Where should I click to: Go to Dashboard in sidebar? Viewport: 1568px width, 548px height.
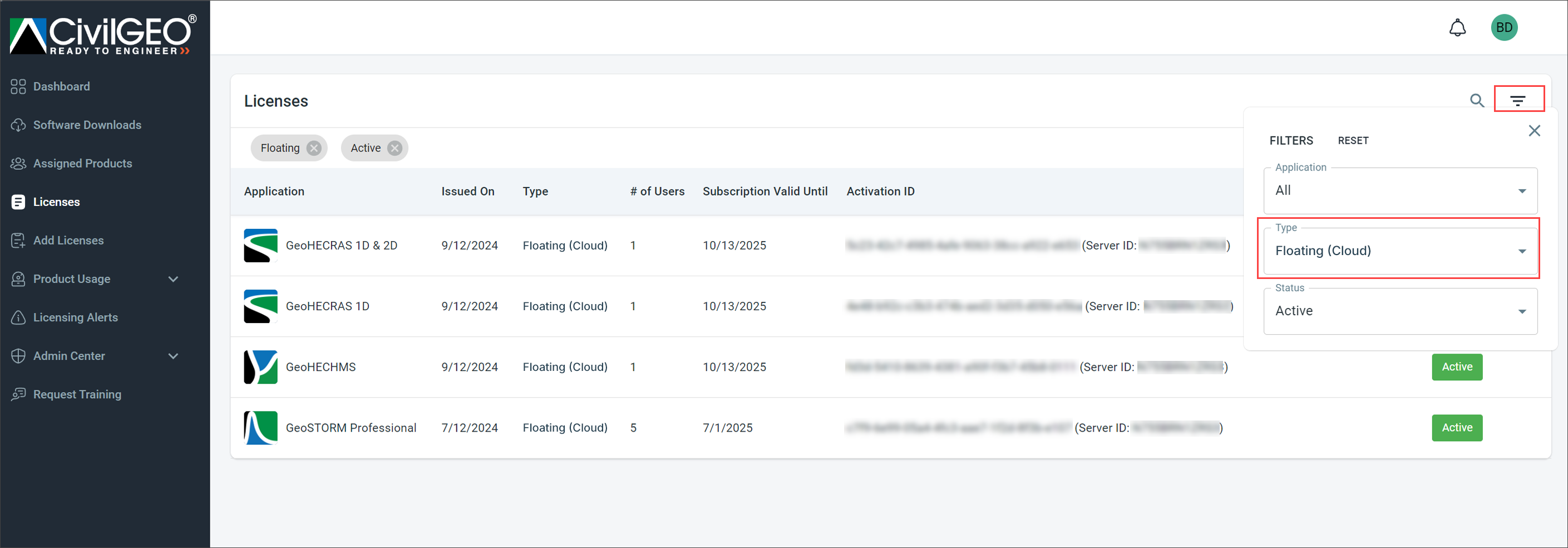pos(61,86)
